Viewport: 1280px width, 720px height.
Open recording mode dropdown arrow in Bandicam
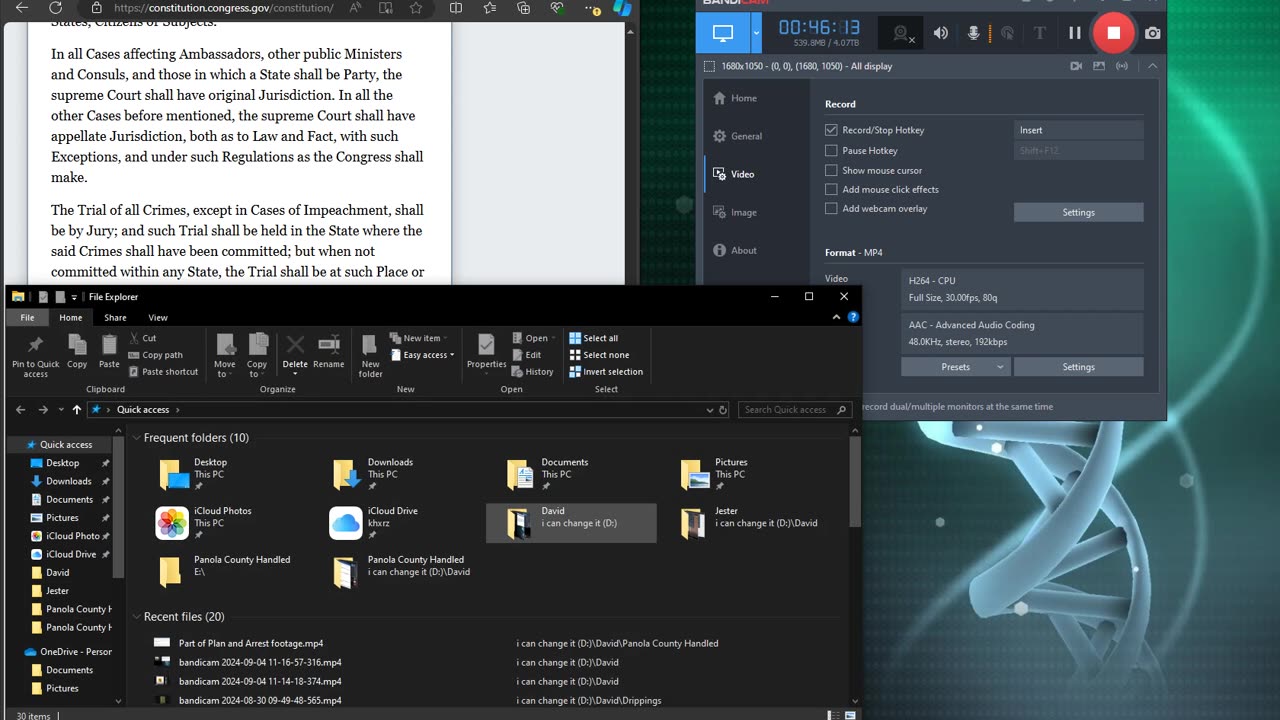756,33
